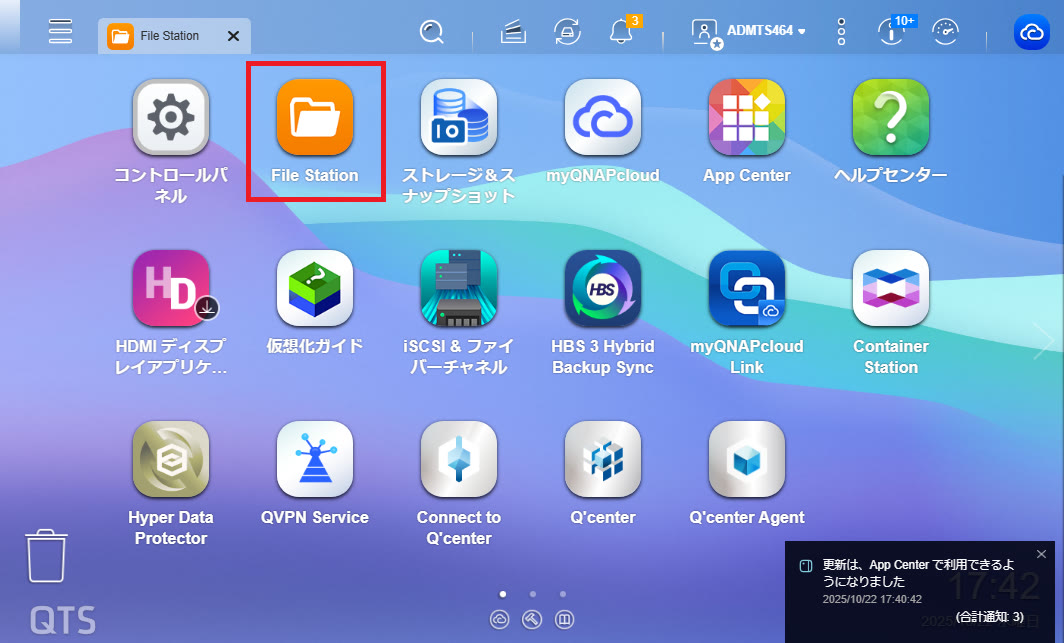Image resolution: width=1064 pixels, height=643 pixels.
Task: Switch to the File Station taskbar tab
Action: pos(165,36)
